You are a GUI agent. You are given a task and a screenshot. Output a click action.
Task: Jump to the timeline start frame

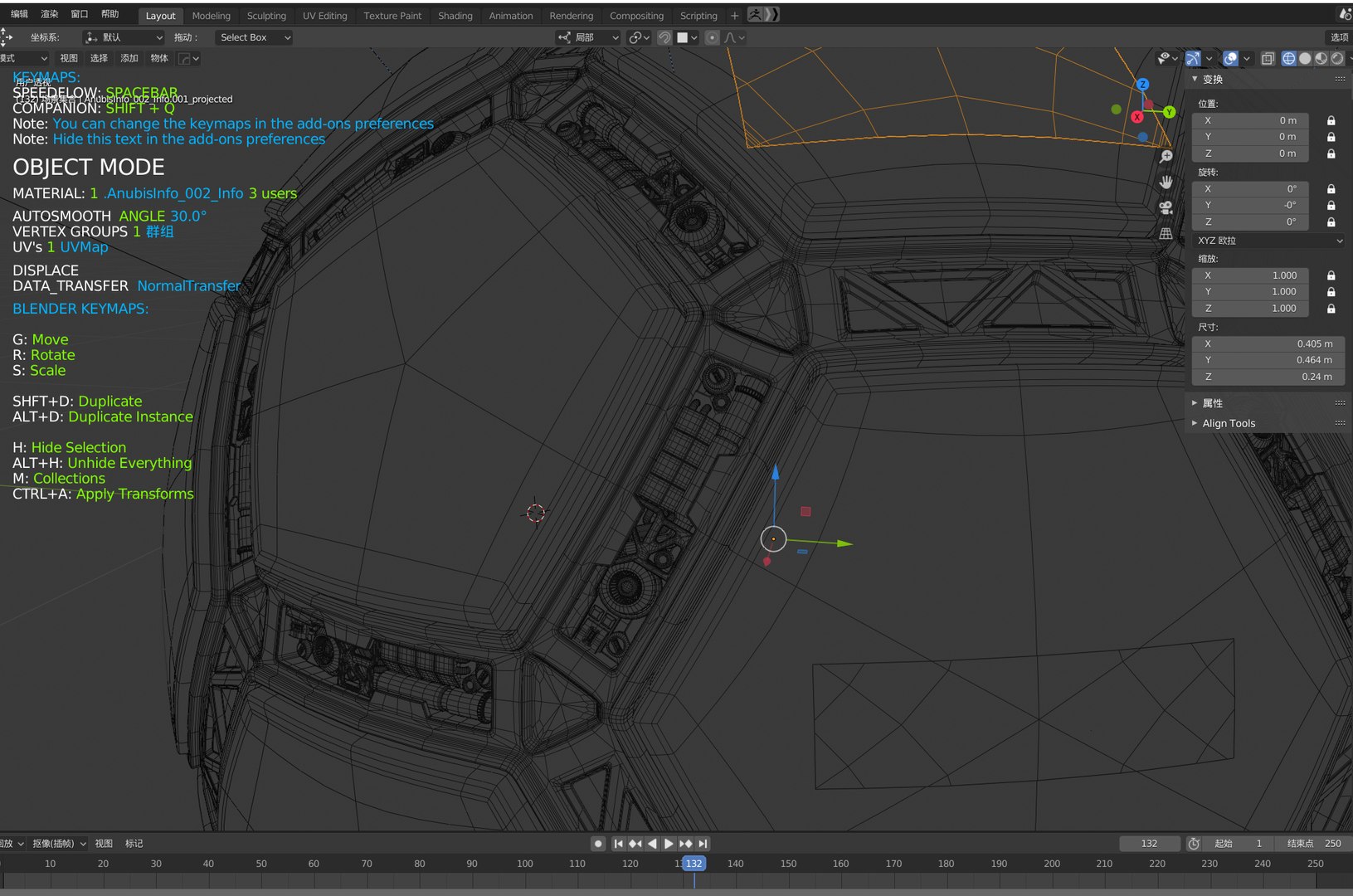(x=618, y=844)
